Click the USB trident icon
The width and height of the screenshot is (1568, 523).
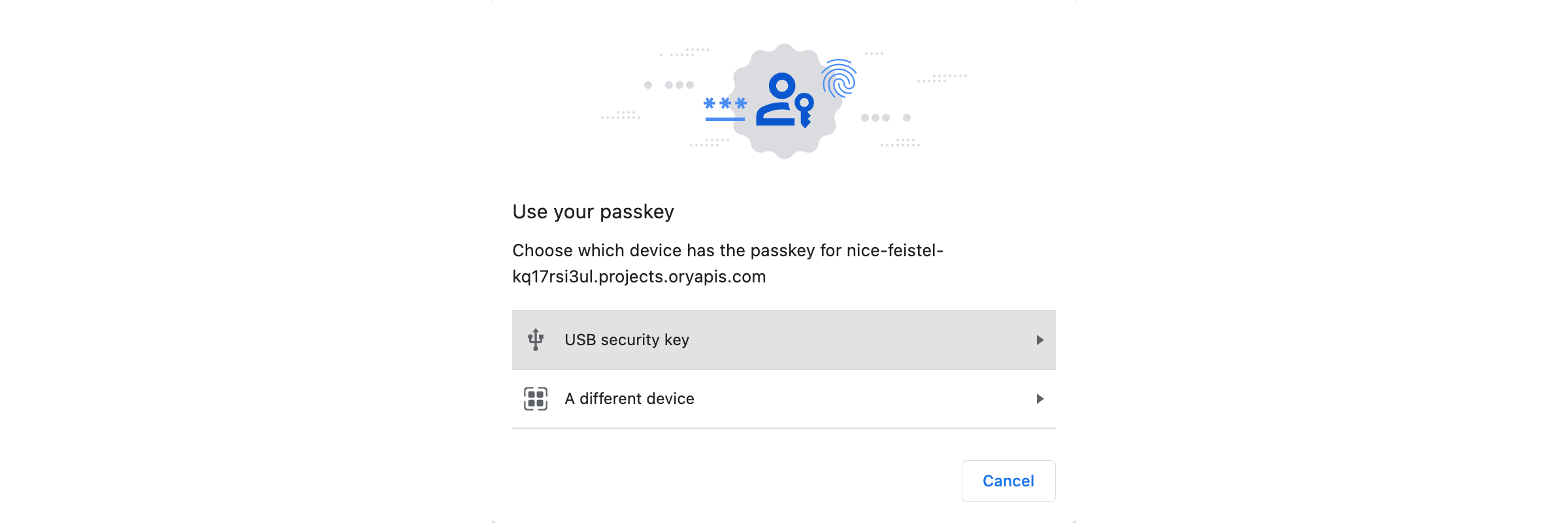[536, 339]
